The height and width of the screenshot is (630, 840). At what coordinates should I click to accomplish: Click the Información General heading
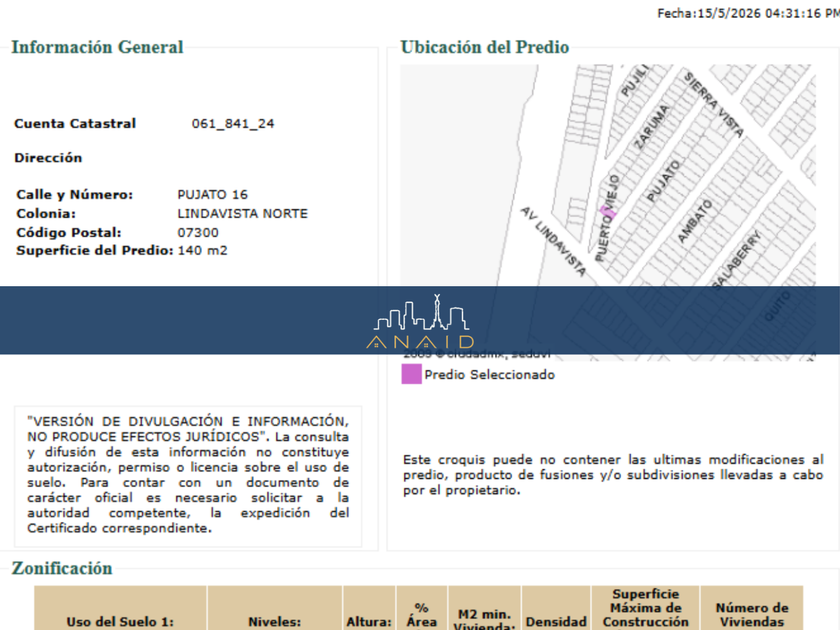pyautogui.click(x=98, y=47)
